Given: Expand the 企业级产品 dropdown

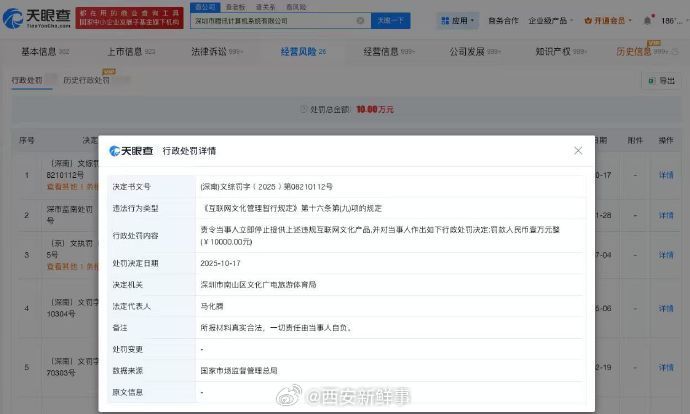Looking at the screenshot, I should click(x=551, y=21).
